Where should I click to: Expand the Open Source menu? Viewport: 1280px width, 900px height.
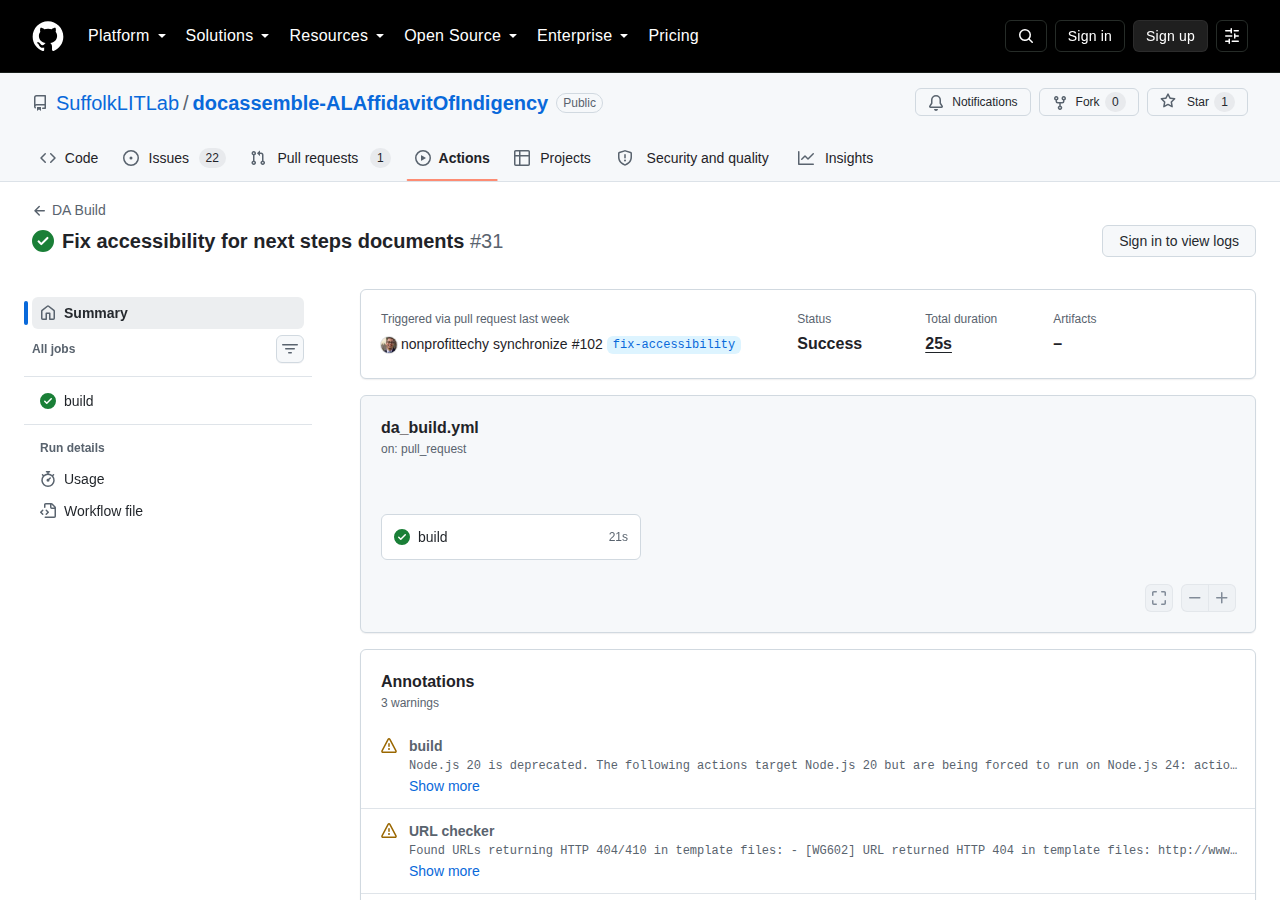click(460, 36)
